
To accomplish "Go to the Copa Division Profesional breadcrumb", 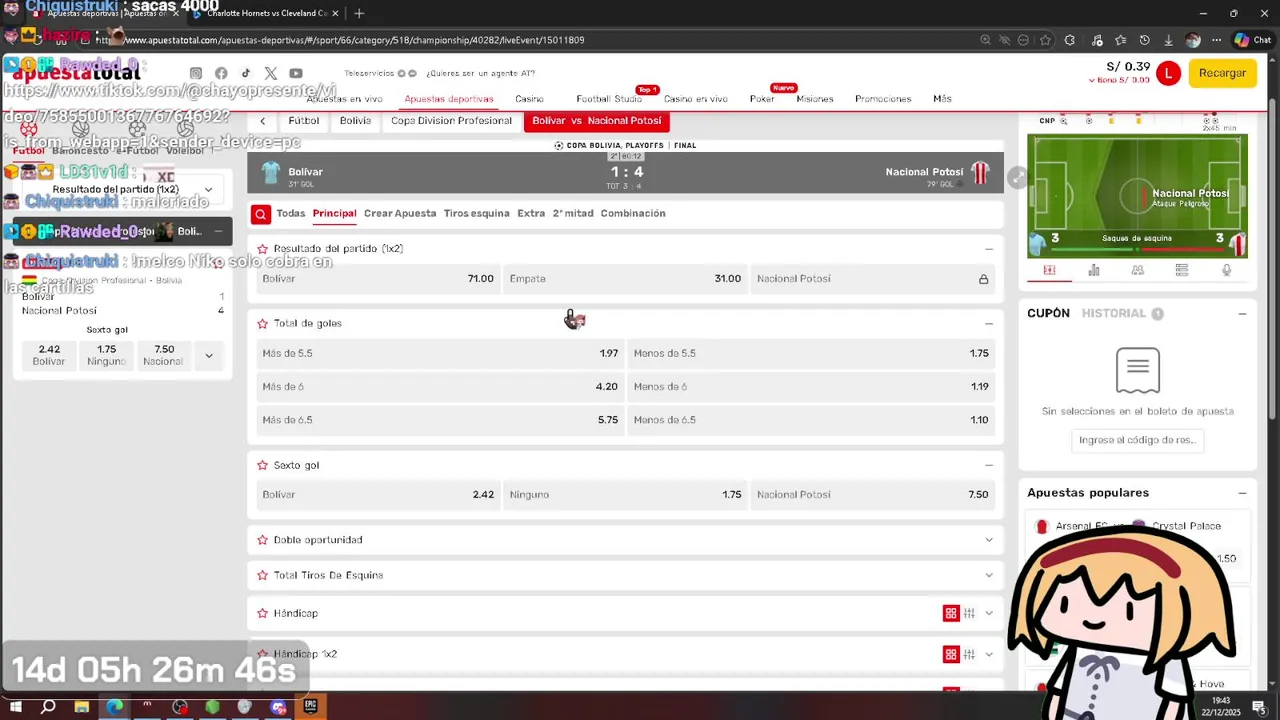I will point(451,121).
